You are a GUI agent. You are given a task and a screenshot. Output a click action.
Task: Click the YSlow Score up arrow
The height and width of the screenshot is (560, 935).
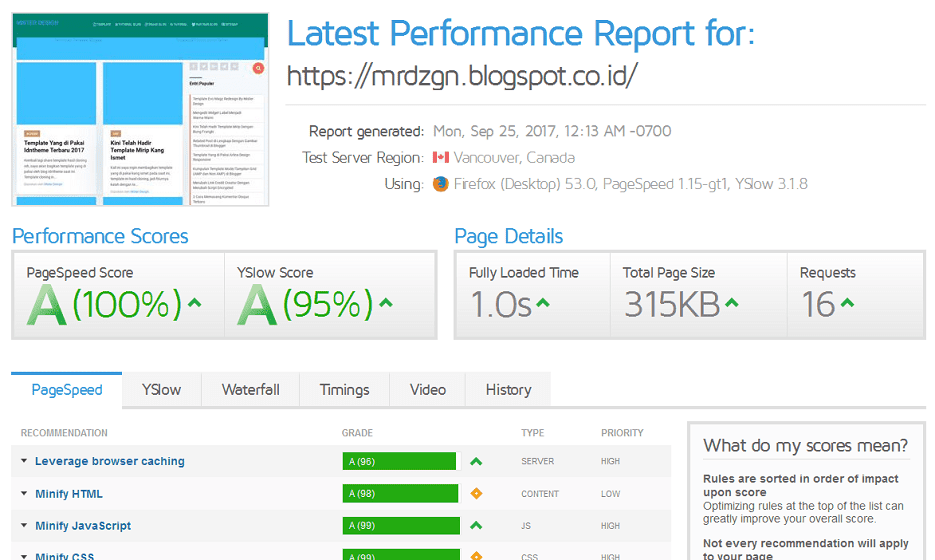[x=386, y=303]
